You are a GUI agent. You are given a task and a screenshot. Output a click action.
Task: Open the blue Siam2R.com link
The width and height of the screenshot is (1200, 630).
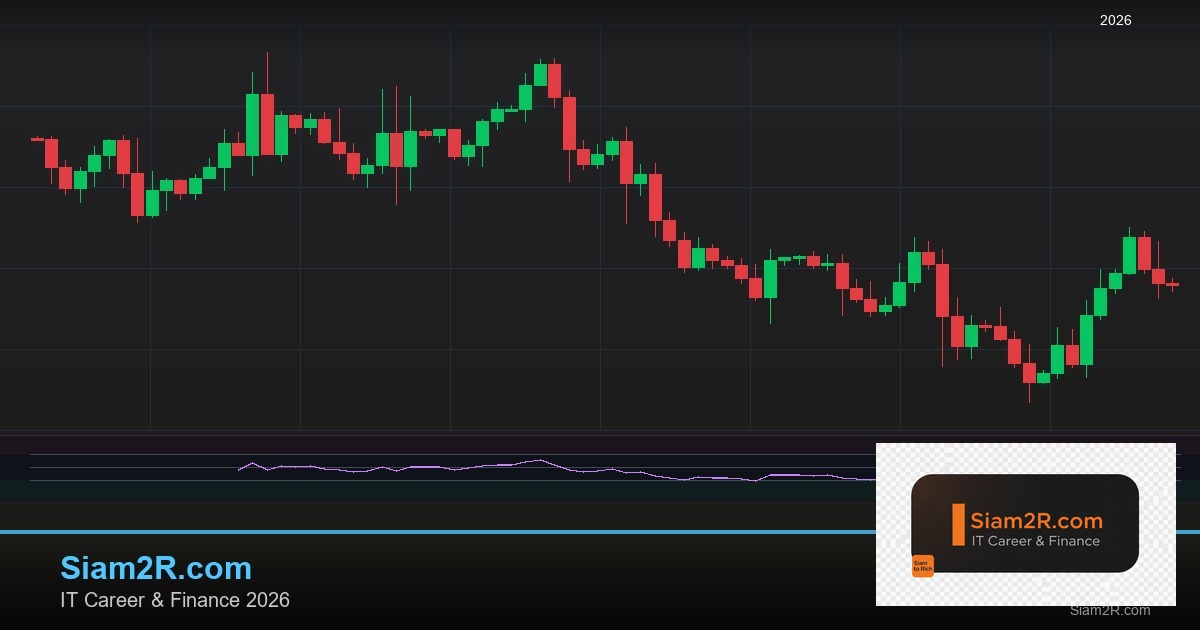[x=156, y=568]
